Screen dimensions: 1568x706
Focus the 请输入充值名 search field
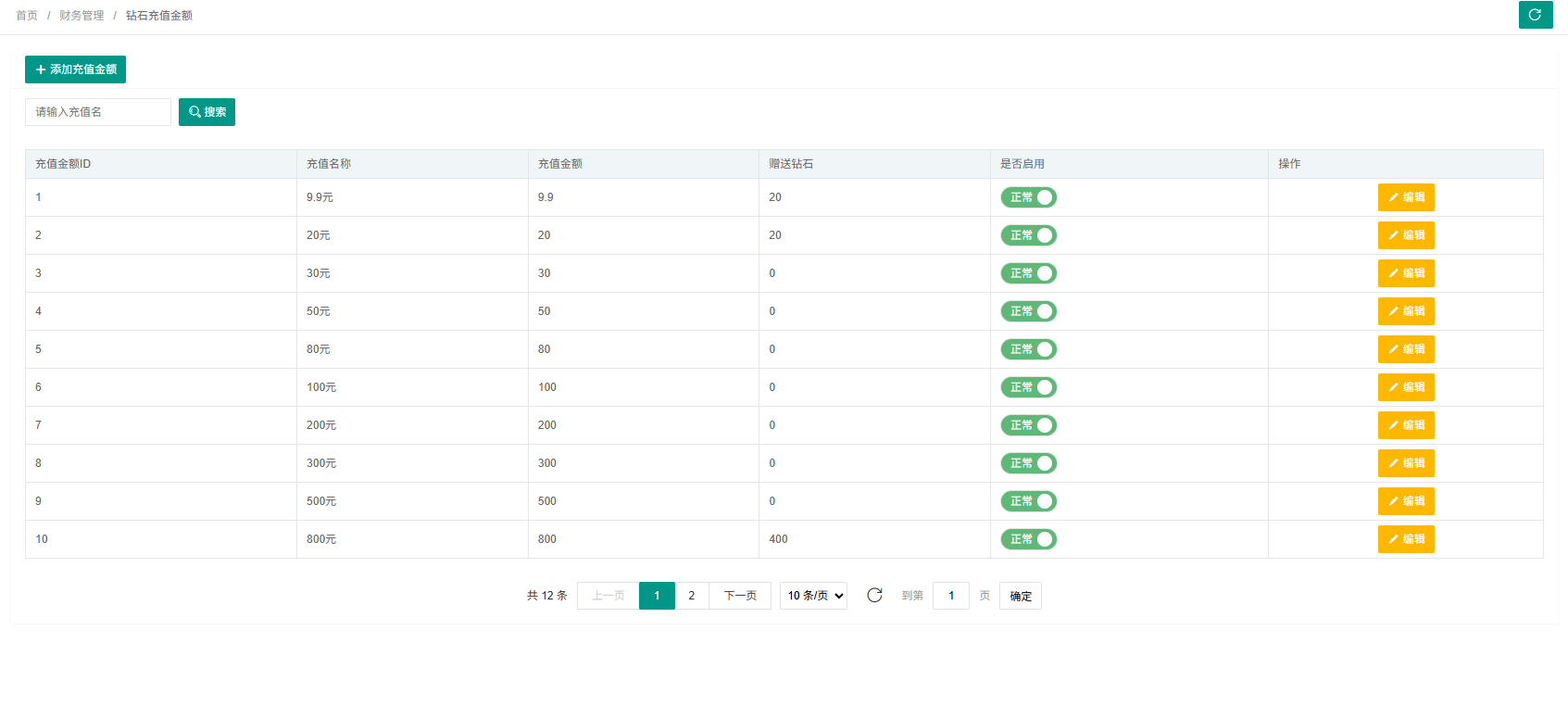click(x=98, y=112)
